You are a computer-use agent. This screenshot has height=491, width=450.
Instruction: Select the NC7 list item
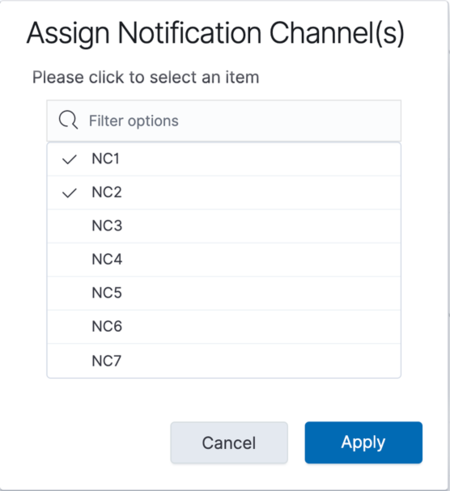coord(224,361)
